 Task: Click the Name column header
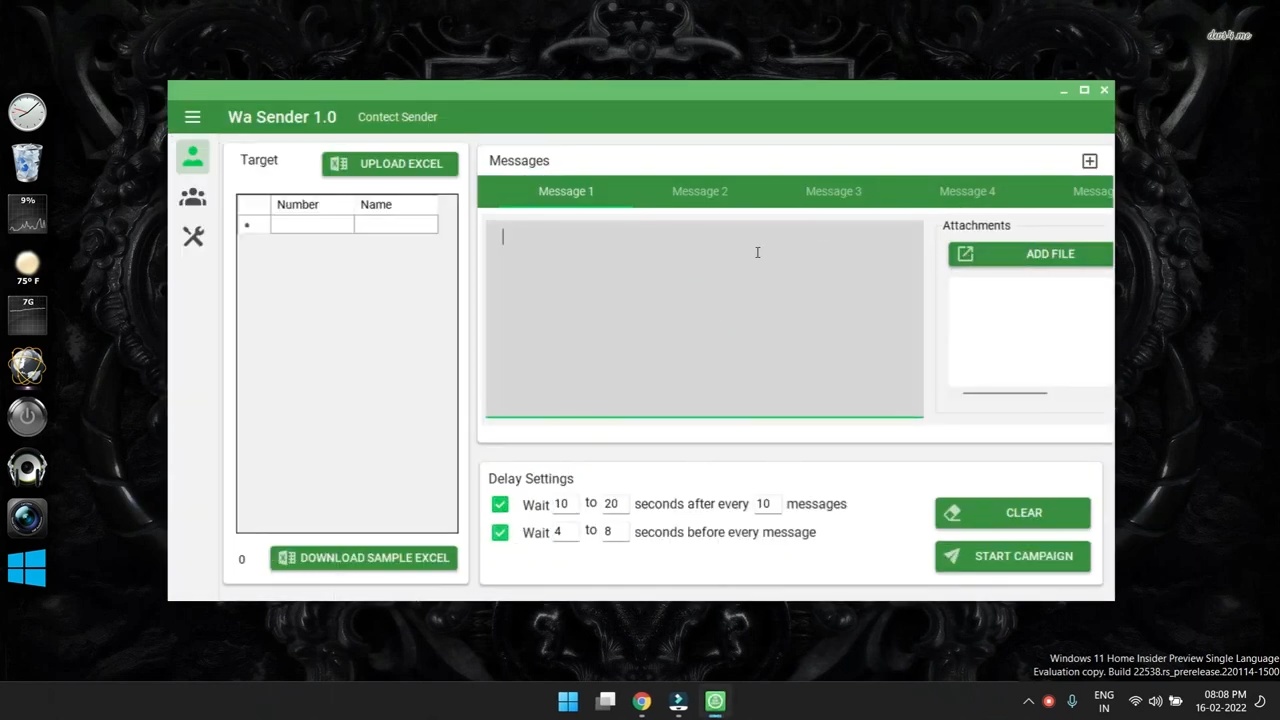396,204
